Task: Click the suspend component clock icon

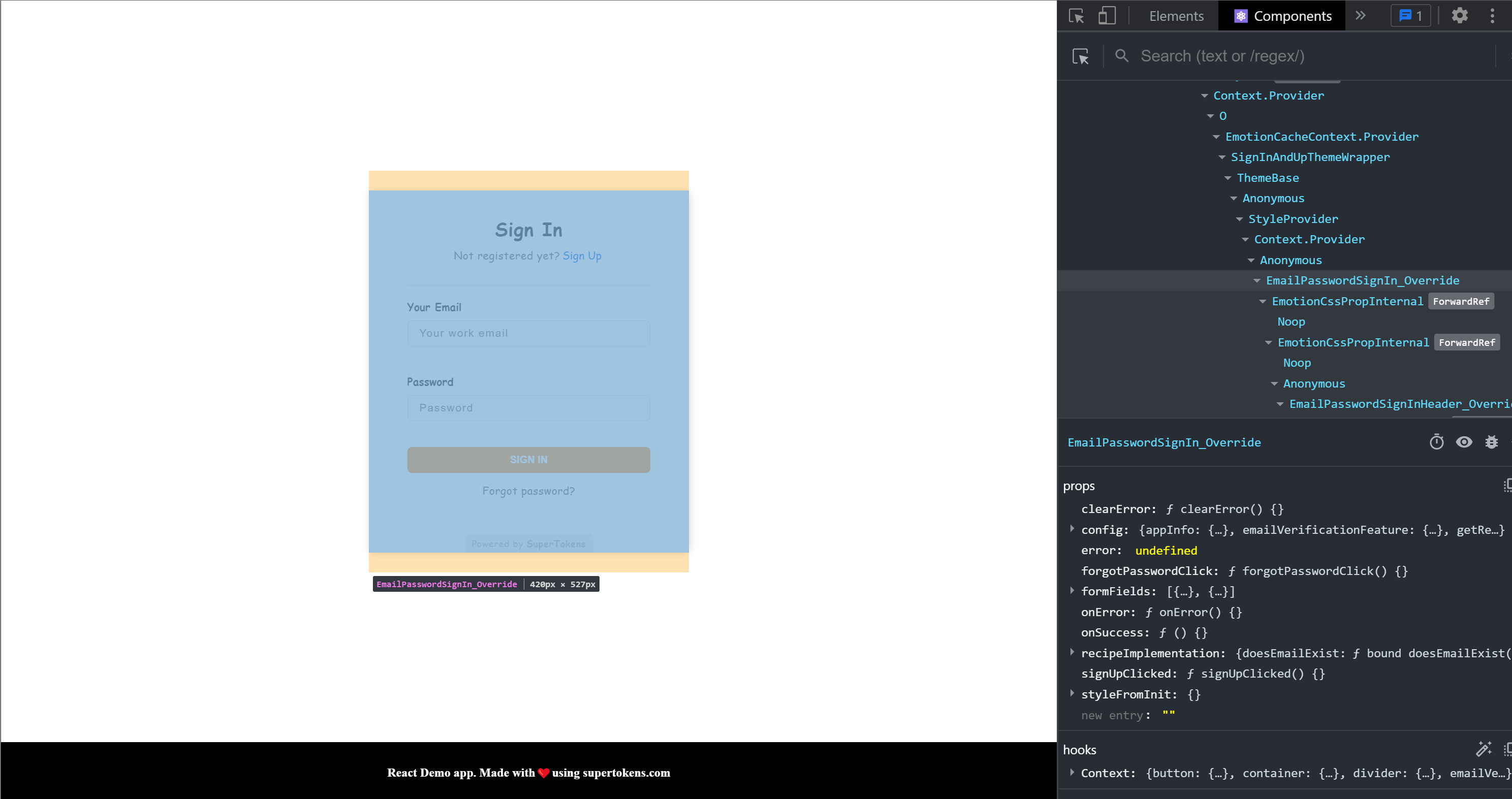Action: [x=1436, y=442]
